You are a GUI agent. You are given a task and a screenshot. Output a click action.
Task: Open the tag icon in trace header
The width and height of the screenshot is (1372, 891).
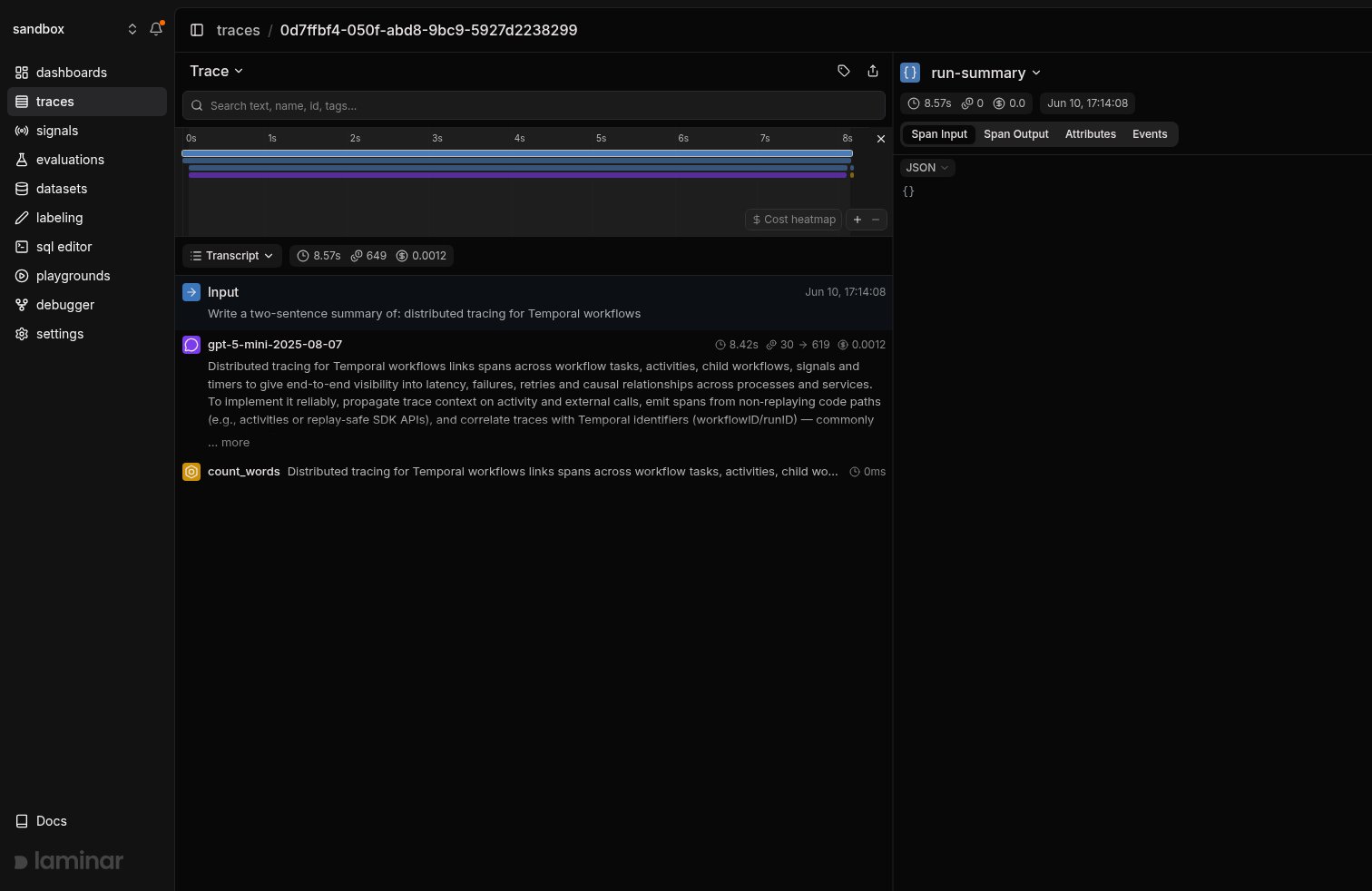[x=844, y=71]
